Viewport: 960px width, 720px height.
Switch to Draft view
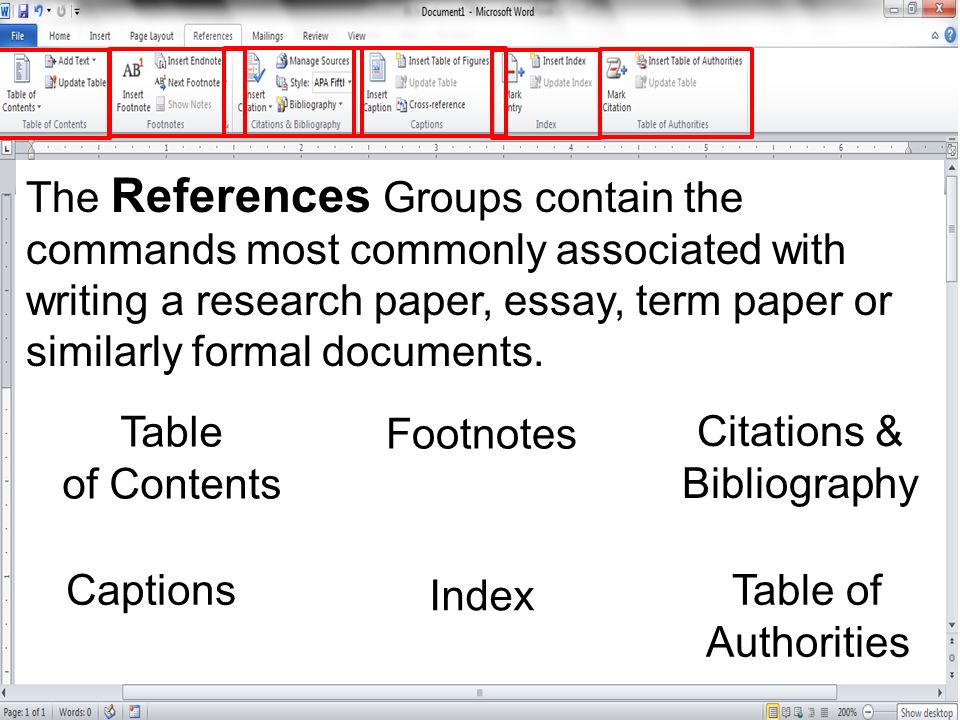point(824,712)
